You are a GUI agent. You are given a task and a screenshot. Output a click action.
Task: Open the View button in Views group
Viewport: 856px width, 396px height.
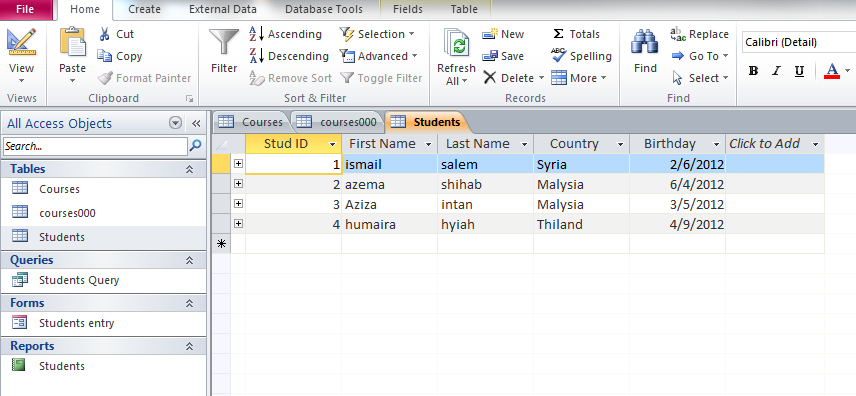(21, 56)
